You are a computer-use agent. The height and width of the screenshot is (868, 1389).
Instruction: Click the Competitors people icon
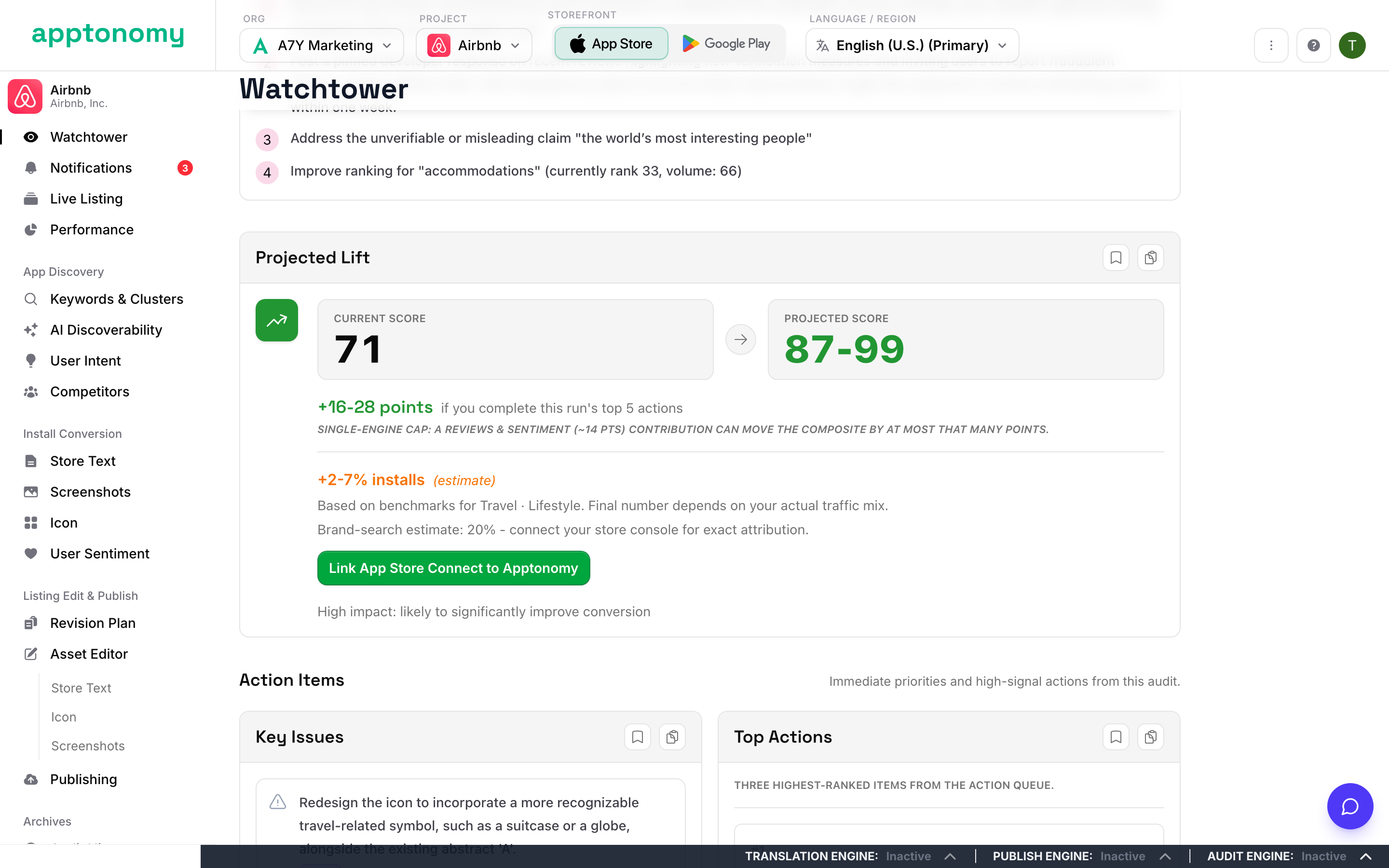[x=31, y=392]
